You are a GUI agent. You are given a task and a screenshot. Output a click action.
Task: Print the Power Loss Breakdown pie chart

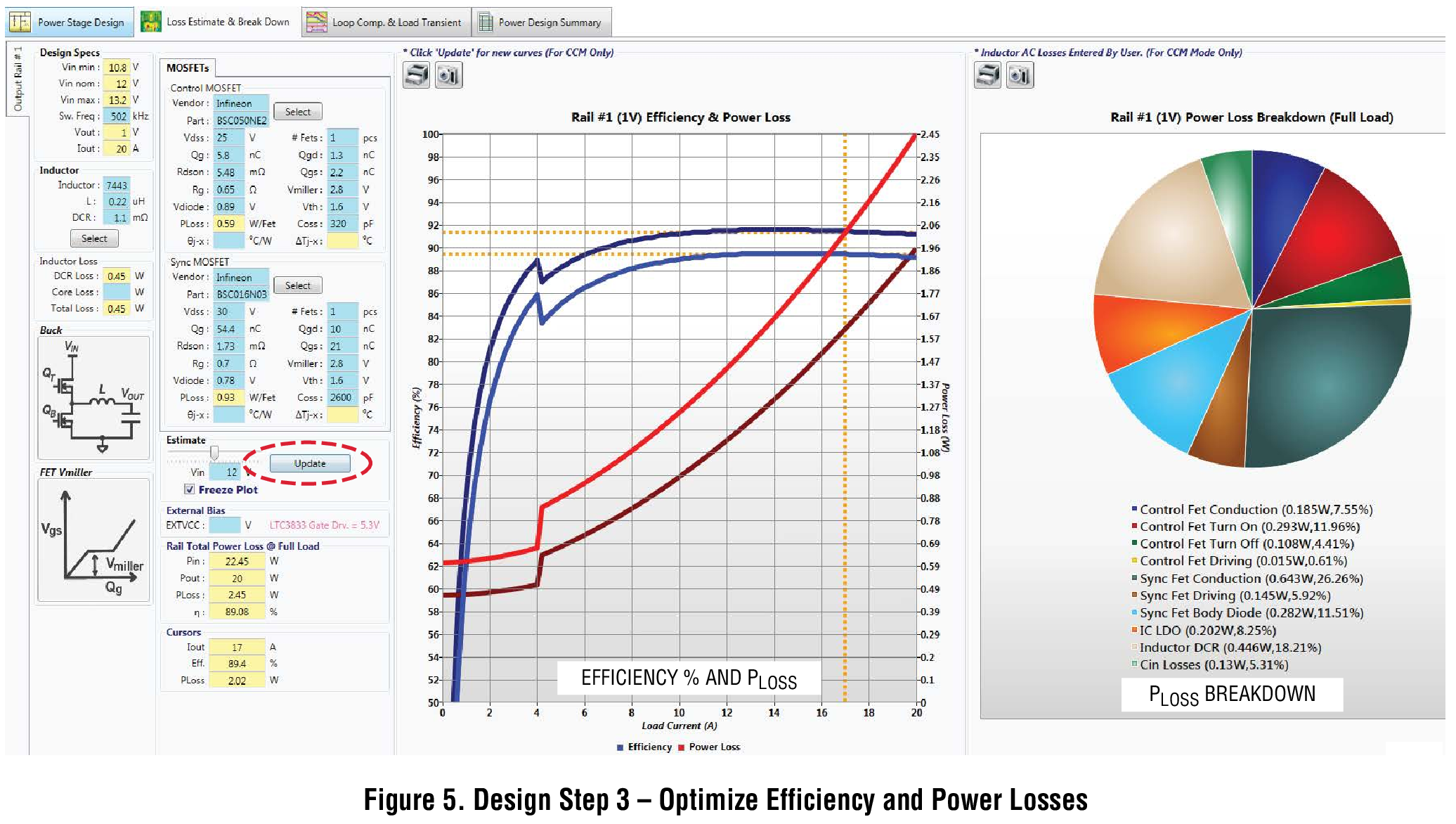click(987, 75)
